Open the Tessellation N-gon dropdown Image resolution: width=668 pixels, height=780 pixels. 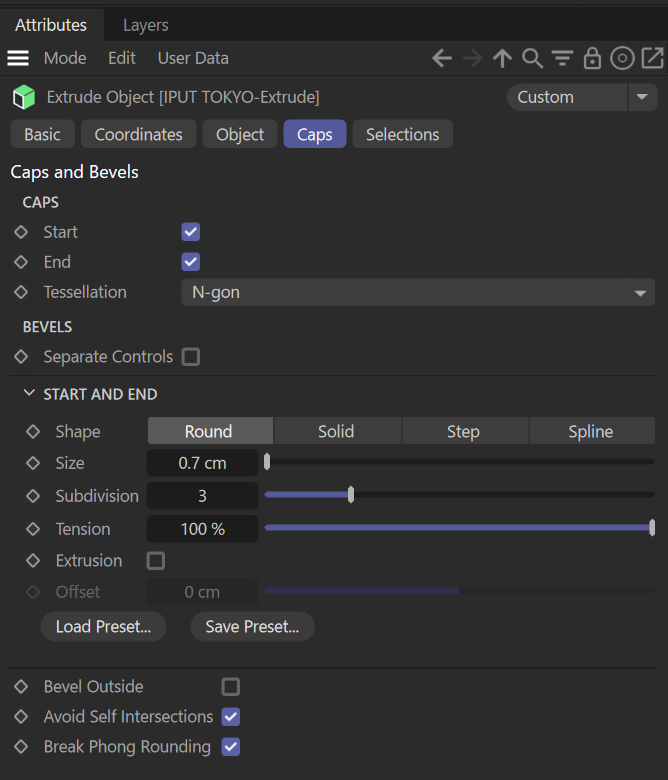pos(417,293)
